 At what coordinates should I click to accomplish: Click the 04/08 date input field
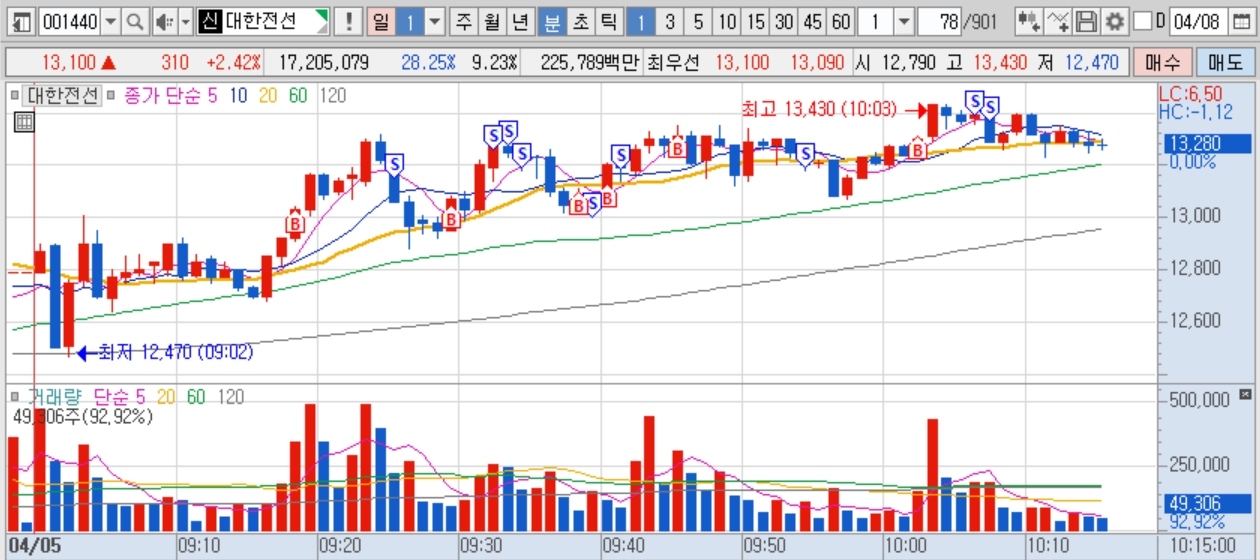pyautogui.click(x=1197, y=21)
